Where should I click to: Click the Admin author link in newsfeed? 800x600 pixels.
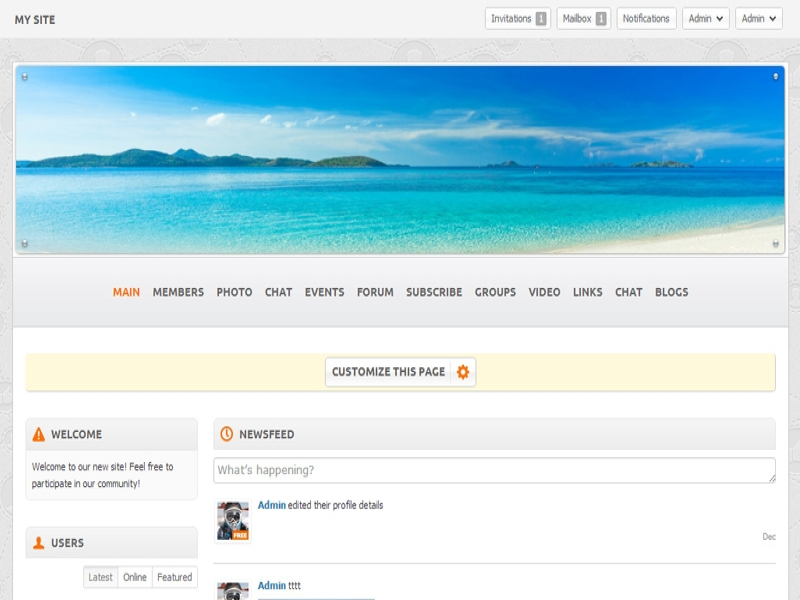pos(271,505)
